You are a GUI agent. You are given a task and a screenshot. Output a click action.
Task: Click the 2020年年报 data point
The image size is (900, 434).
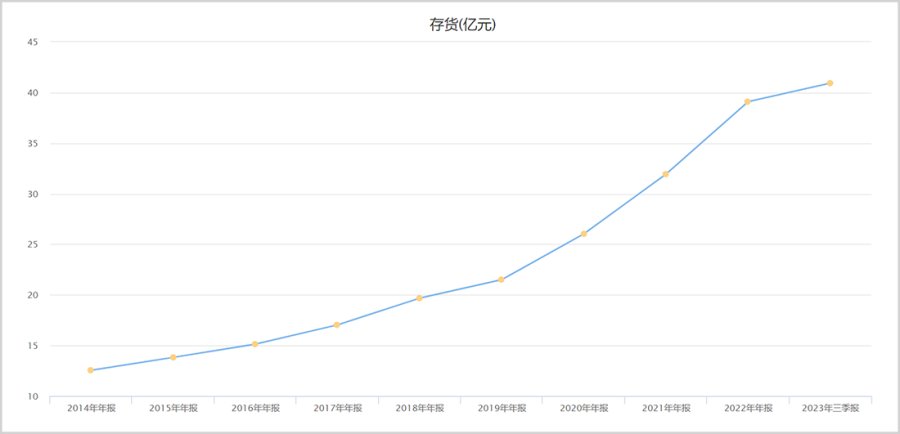click(x=584, y=234)
